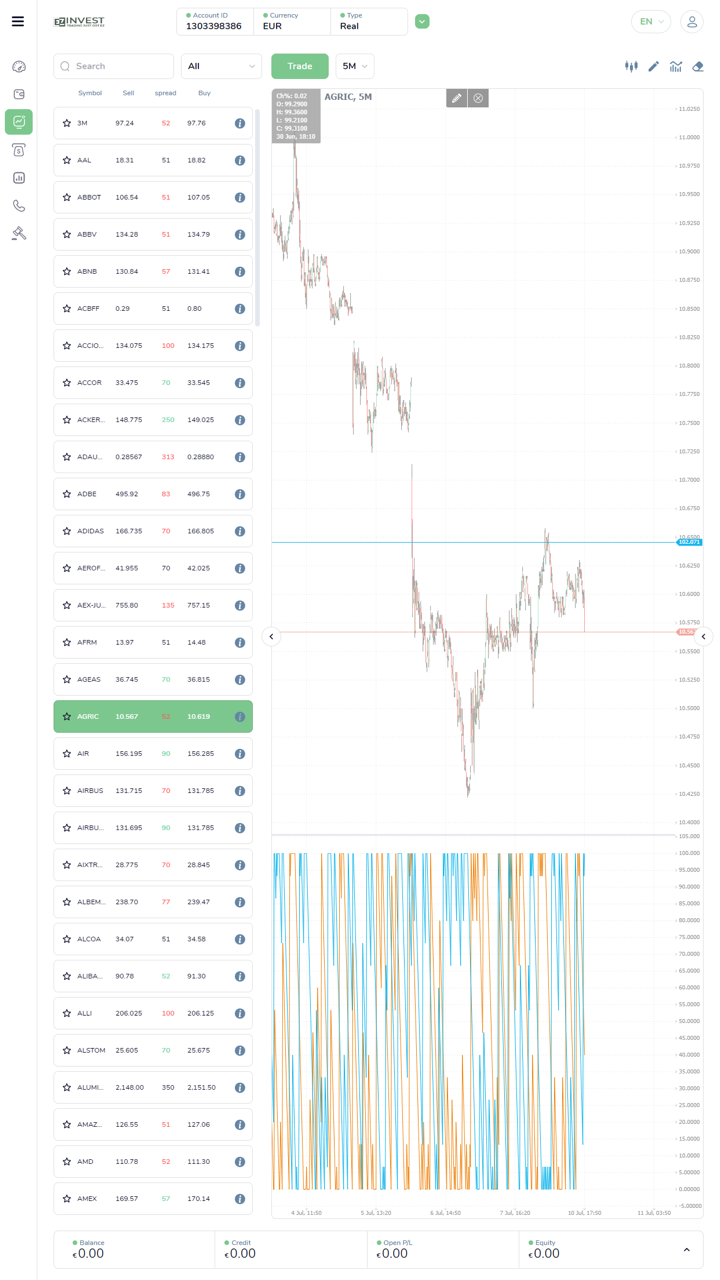Open the dashboard gauge sidebar icon
Screen dimensions: 720x1280
(18, 67)
